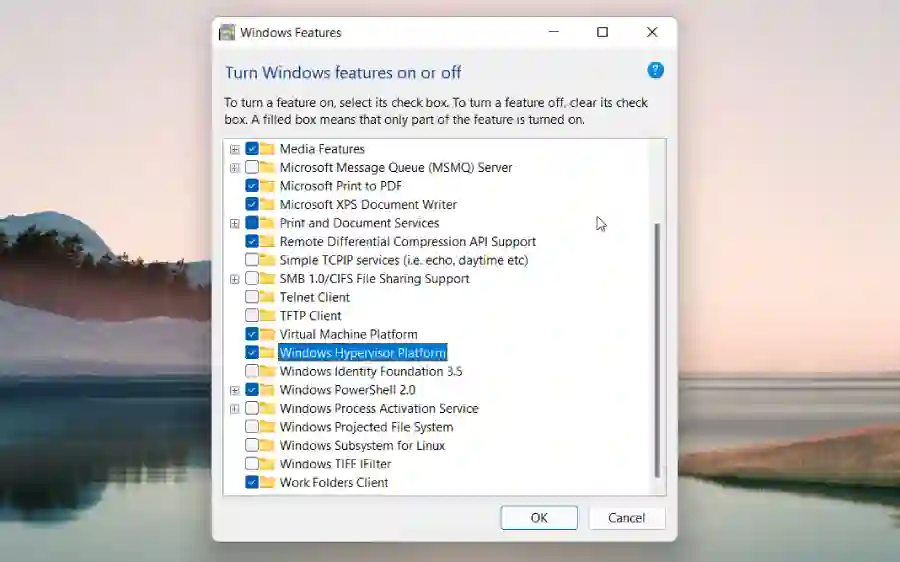Uncheck the Windows Hypervisor Platform checkbox
The height and width of the screenshot is (562, 900).
pyautogui.click(x=251, y=352)
